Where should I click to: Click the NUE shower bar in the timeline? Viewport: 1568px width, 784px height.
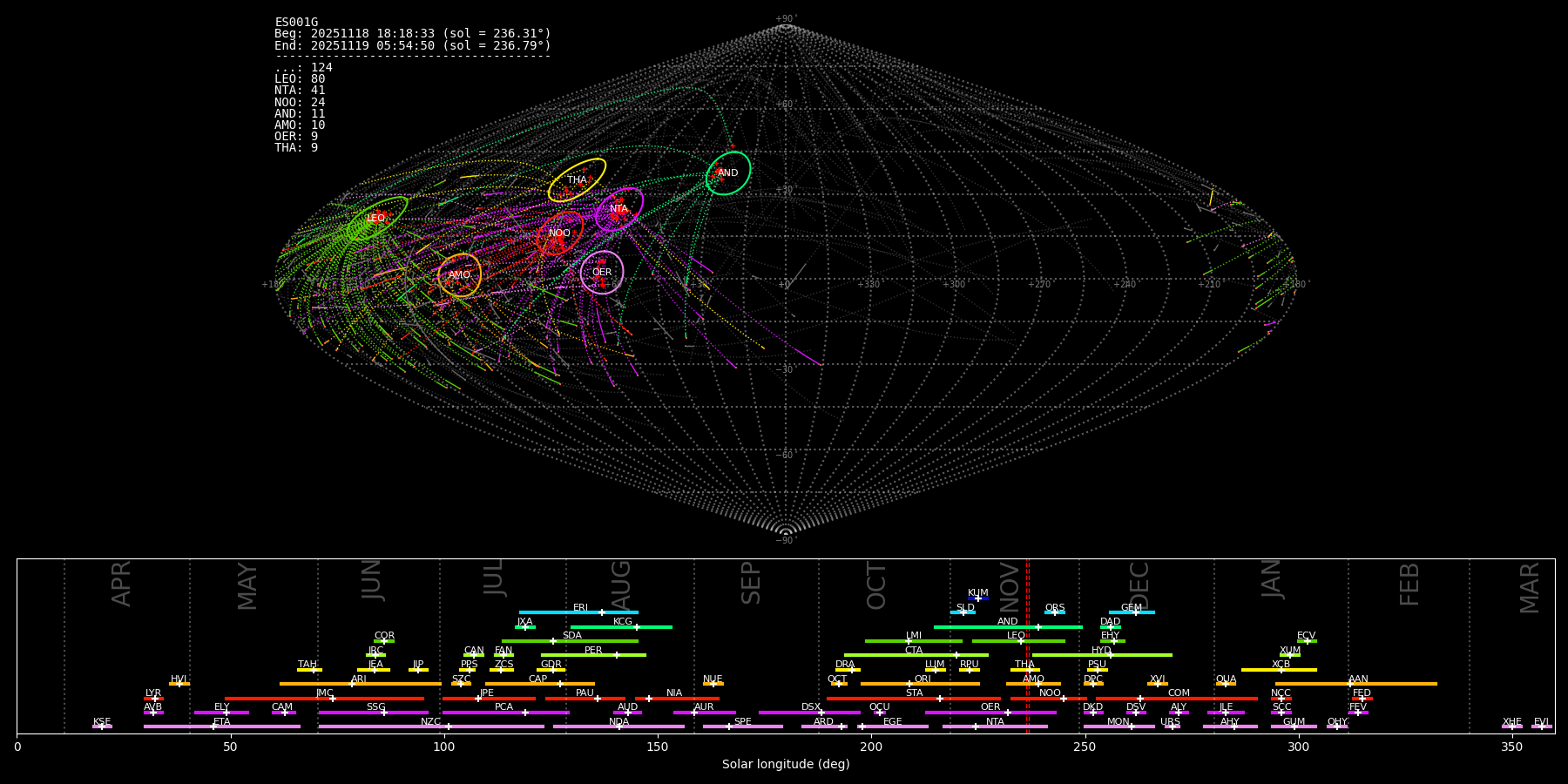(713, 684)
